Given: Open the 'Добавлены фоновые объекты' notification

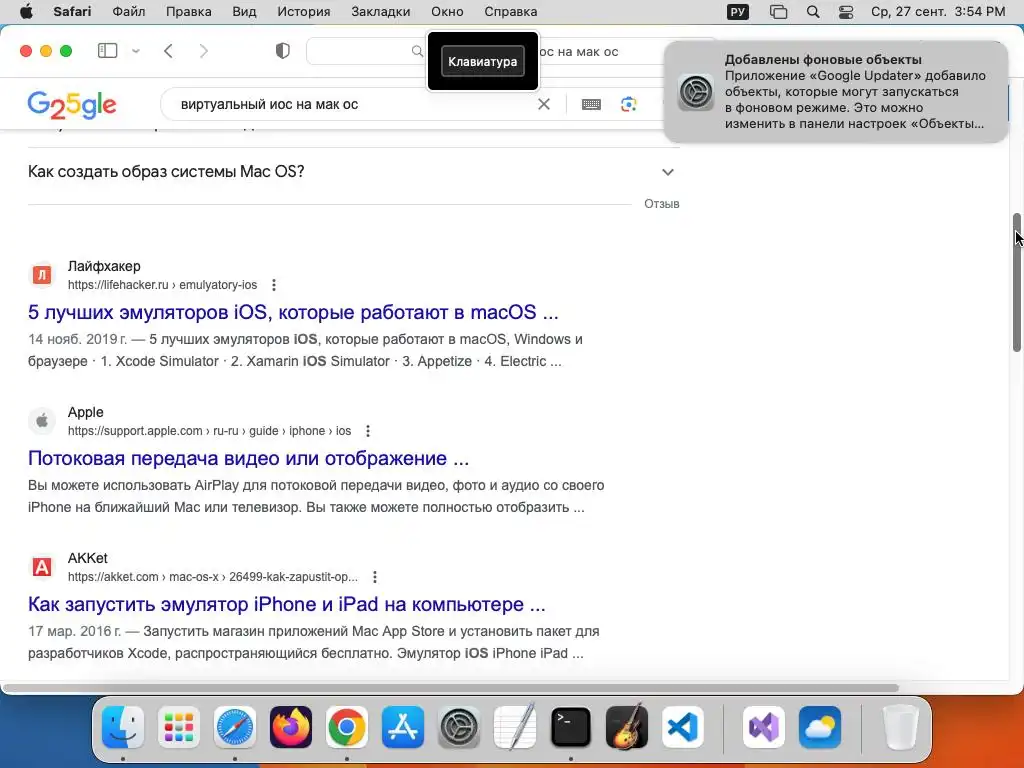Looking at the screenshot, I should click(x=836, y=92).
